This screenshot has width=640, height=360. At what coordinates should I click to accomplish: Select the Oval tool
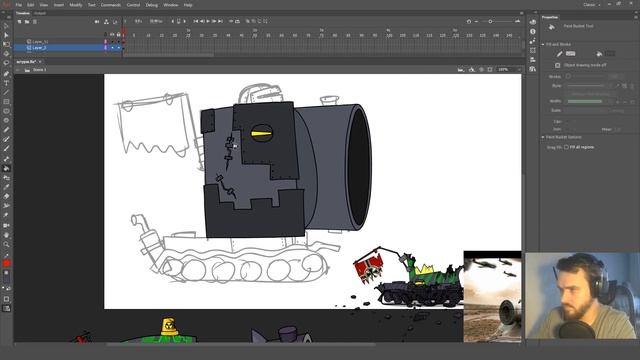[x=6, y=111]
